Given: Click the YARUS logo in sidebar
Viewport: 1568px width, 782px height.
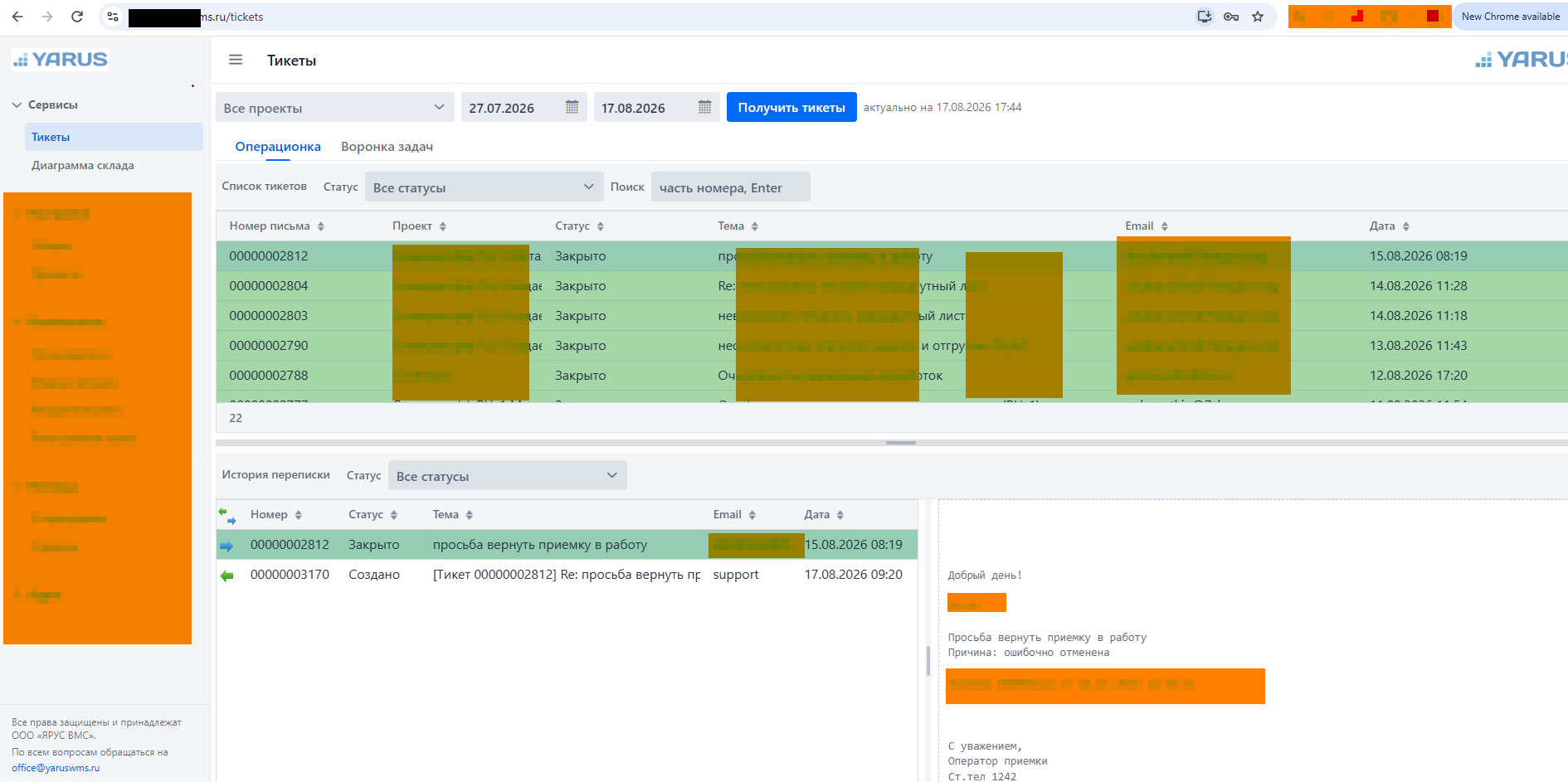Looking at the screenshot, I should (60, 60).
